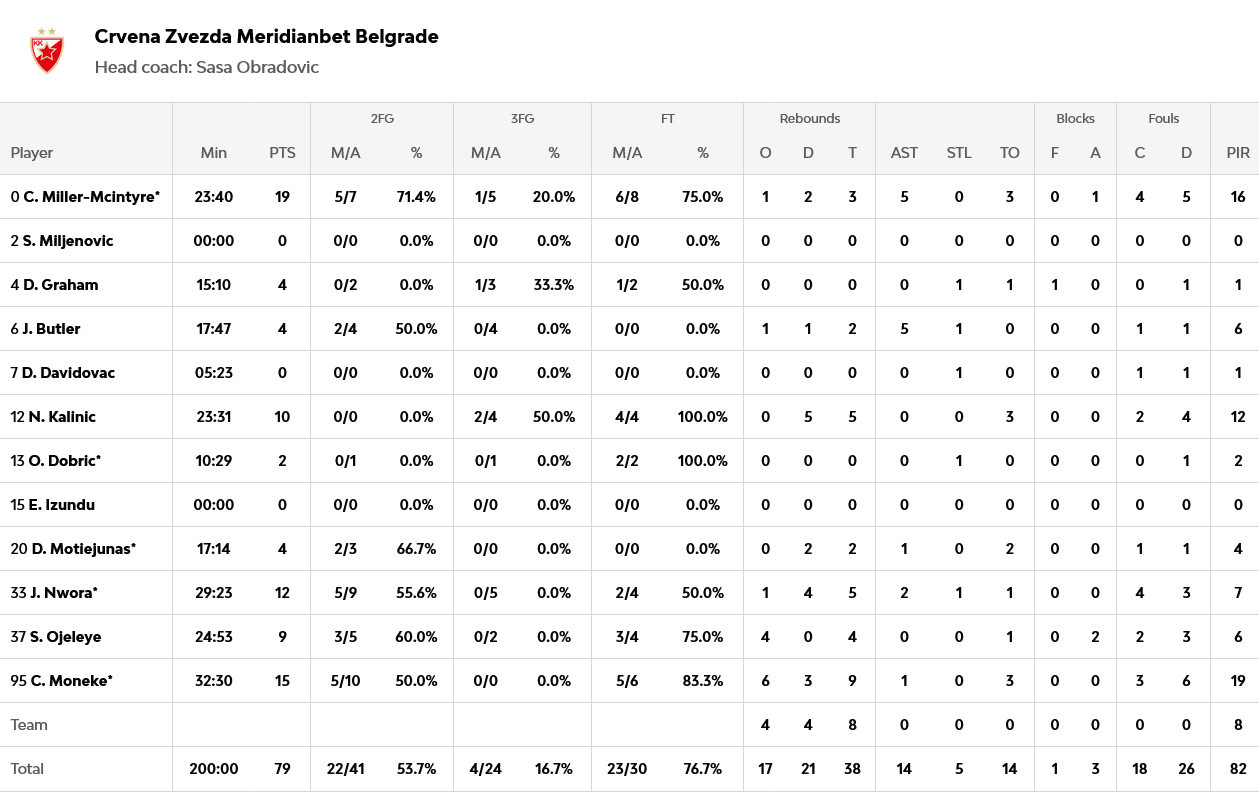
Task: Open O. Dobric's profile
Action: click(62, 461)
